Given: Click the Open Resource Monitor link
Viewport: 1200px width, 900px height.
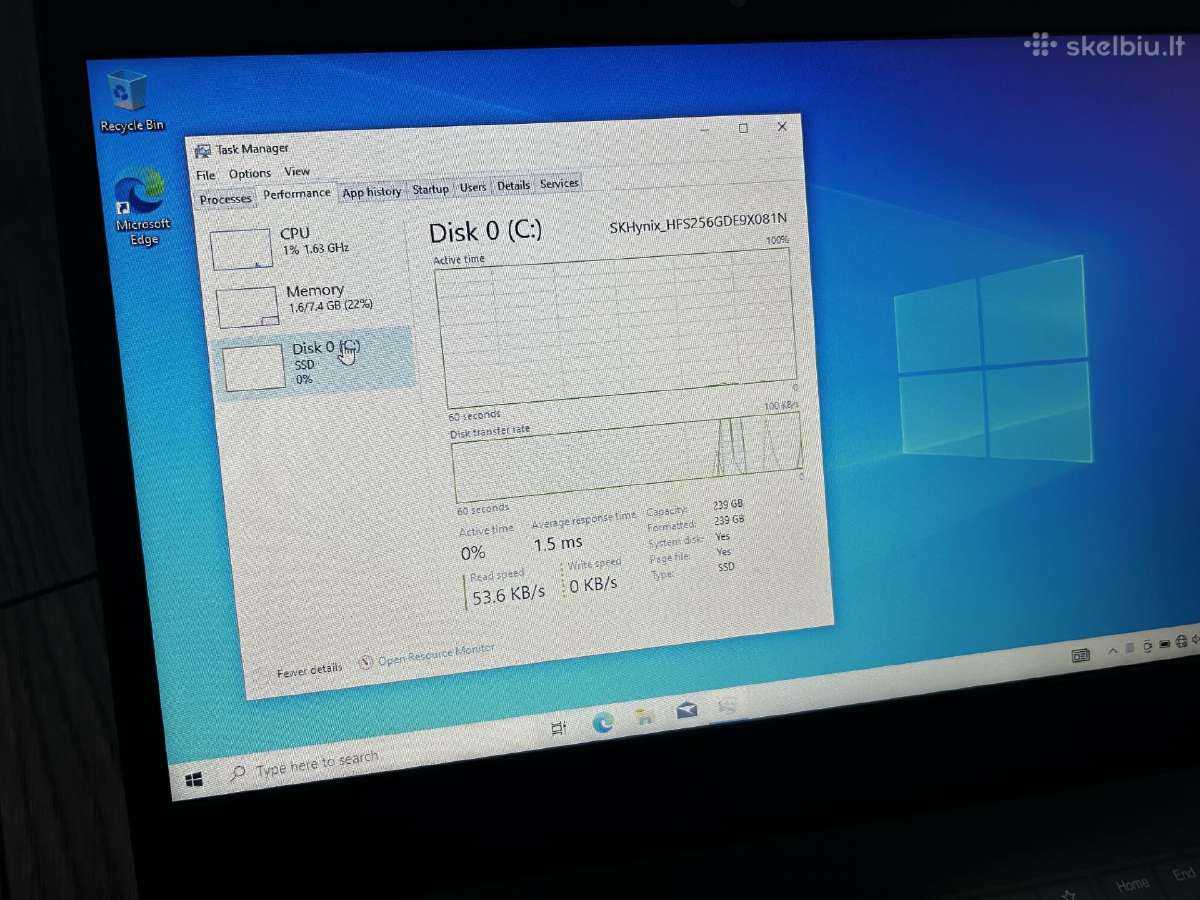Looking at the screenshot, I should click(435, 655).
